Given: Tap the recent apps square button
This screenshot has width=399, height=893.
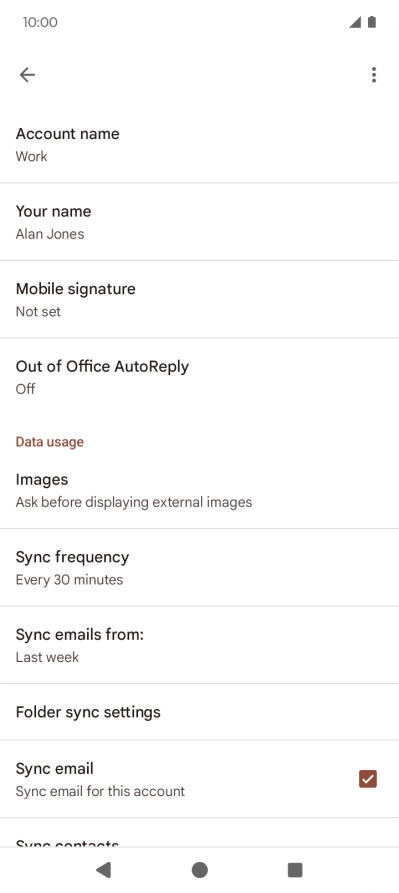Looking at the screenshot, I should pyautogui.click(x=295, y=869).
